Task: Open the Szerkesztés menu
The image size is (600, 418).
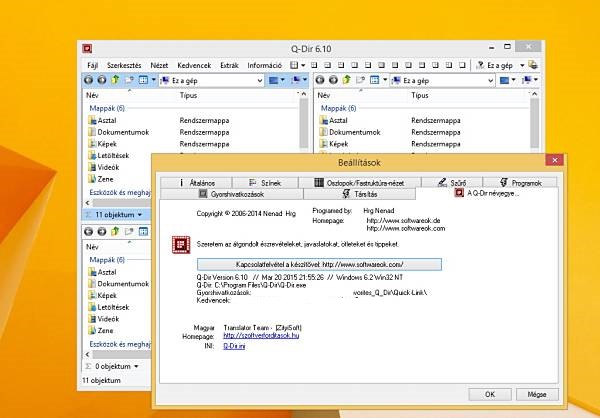Action: click(x=124, y=65)
